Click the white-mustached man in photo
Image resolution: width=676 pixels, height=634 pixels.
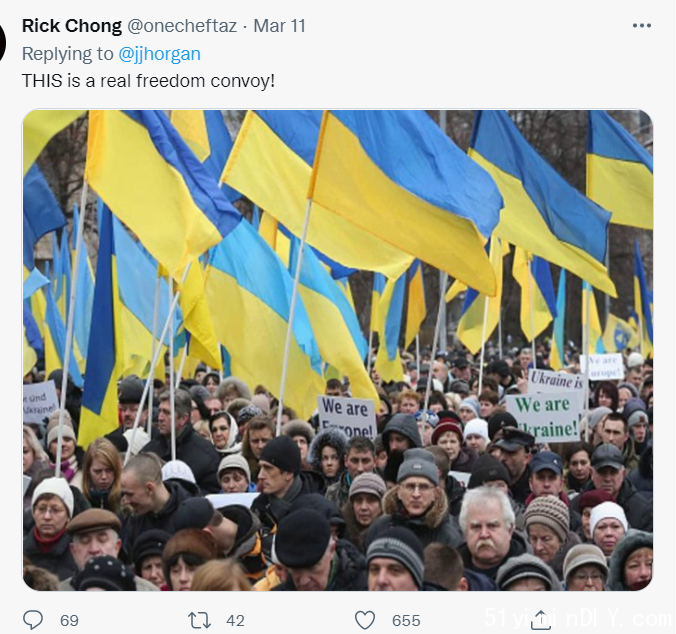[x=487, y=532]
